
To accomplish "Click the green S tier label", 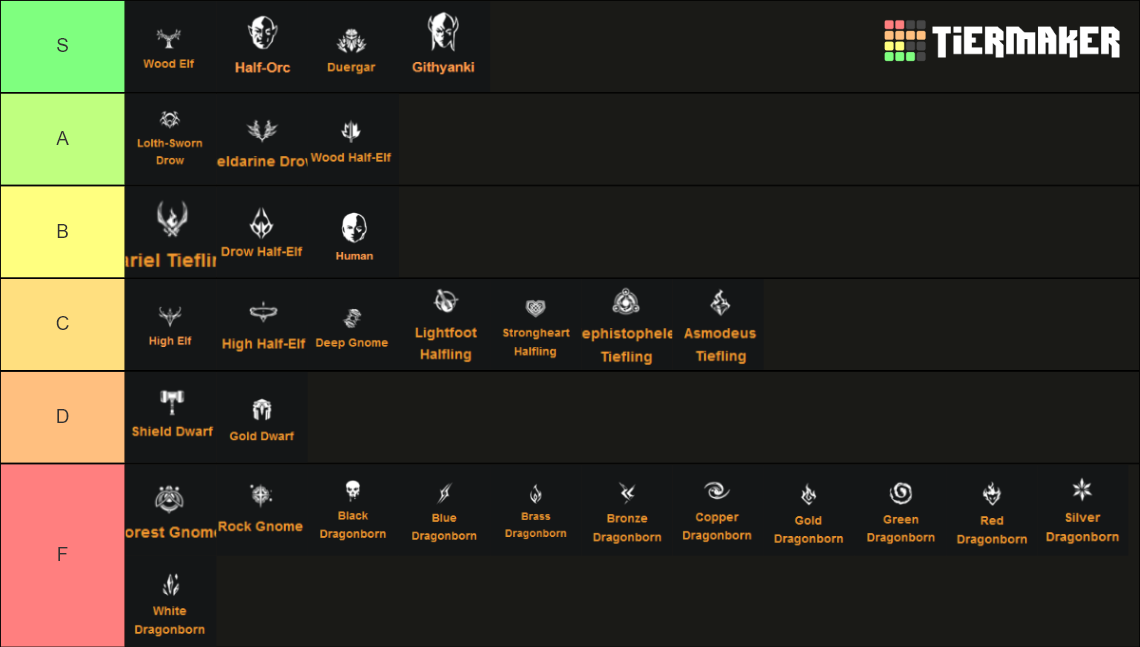I will click(62, 46).
